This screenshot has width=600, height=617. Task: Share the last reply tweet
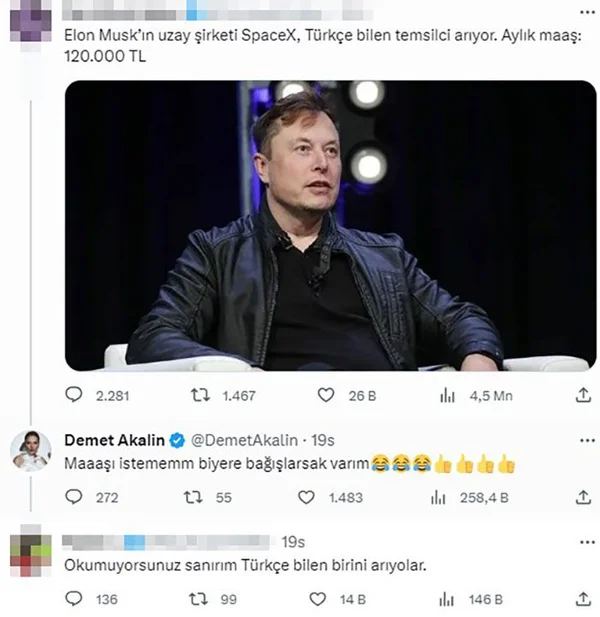click(x=583, y=599)
